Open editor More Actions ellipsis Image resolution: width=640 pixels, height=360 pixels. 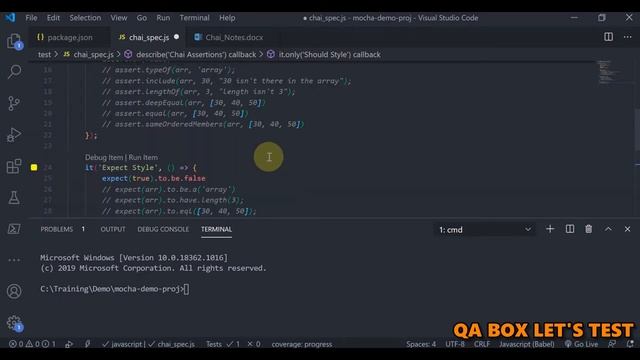click(x=627, y=37)
